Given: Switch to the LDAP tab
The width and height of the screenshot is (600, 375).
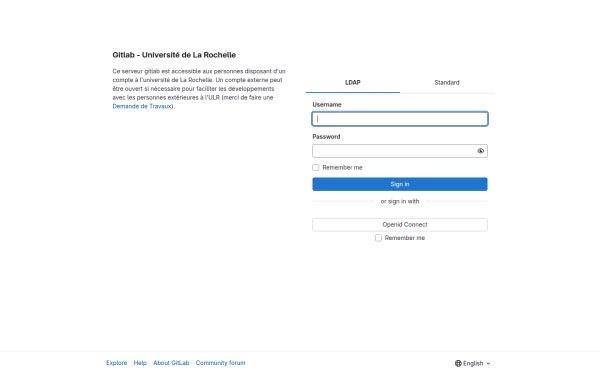Looking at the screenshot, I should (x=353, y=83).
